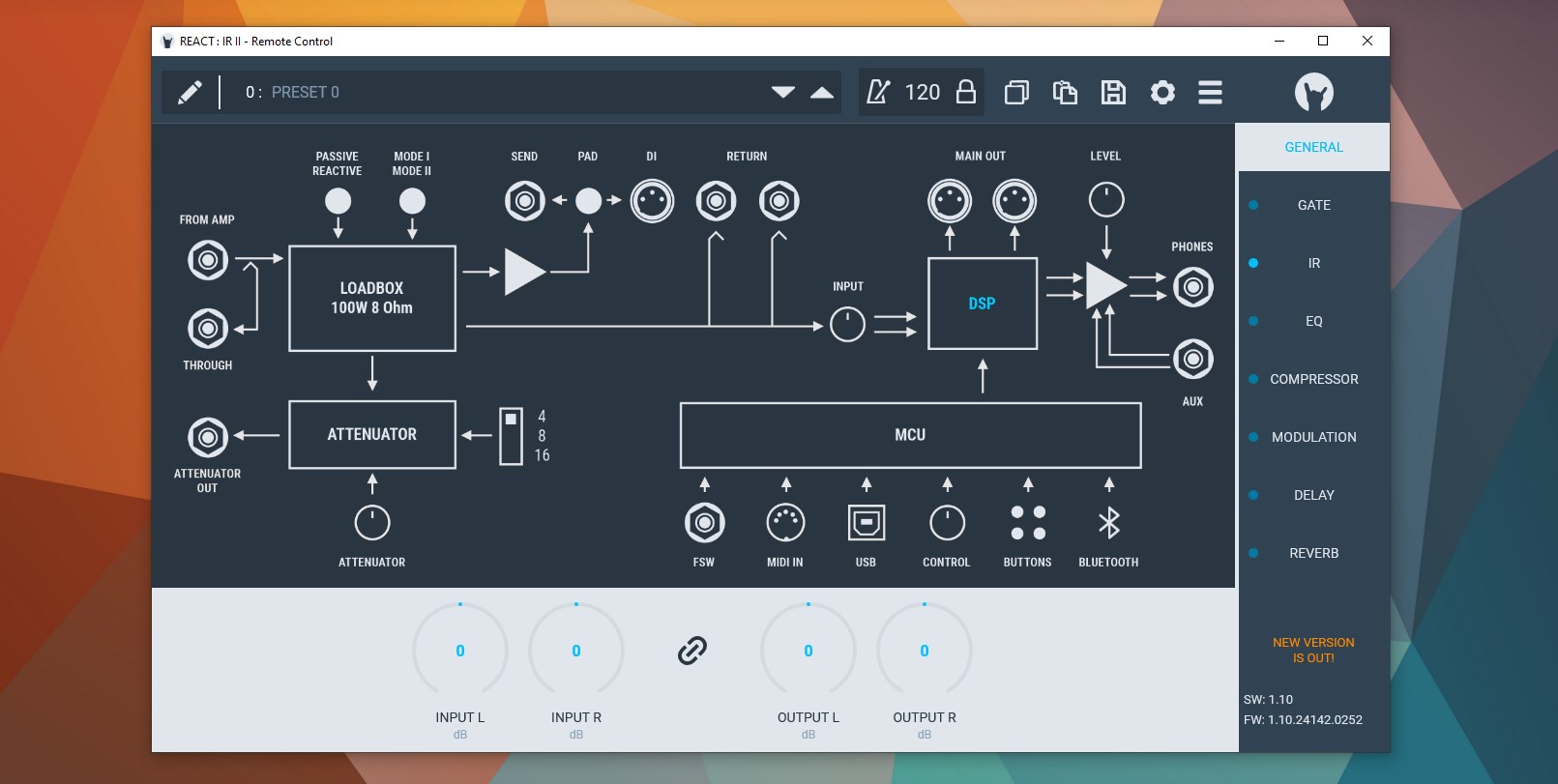Click the USB port icon
Screen dimensions: 1558x784
(x=867, y=523)
